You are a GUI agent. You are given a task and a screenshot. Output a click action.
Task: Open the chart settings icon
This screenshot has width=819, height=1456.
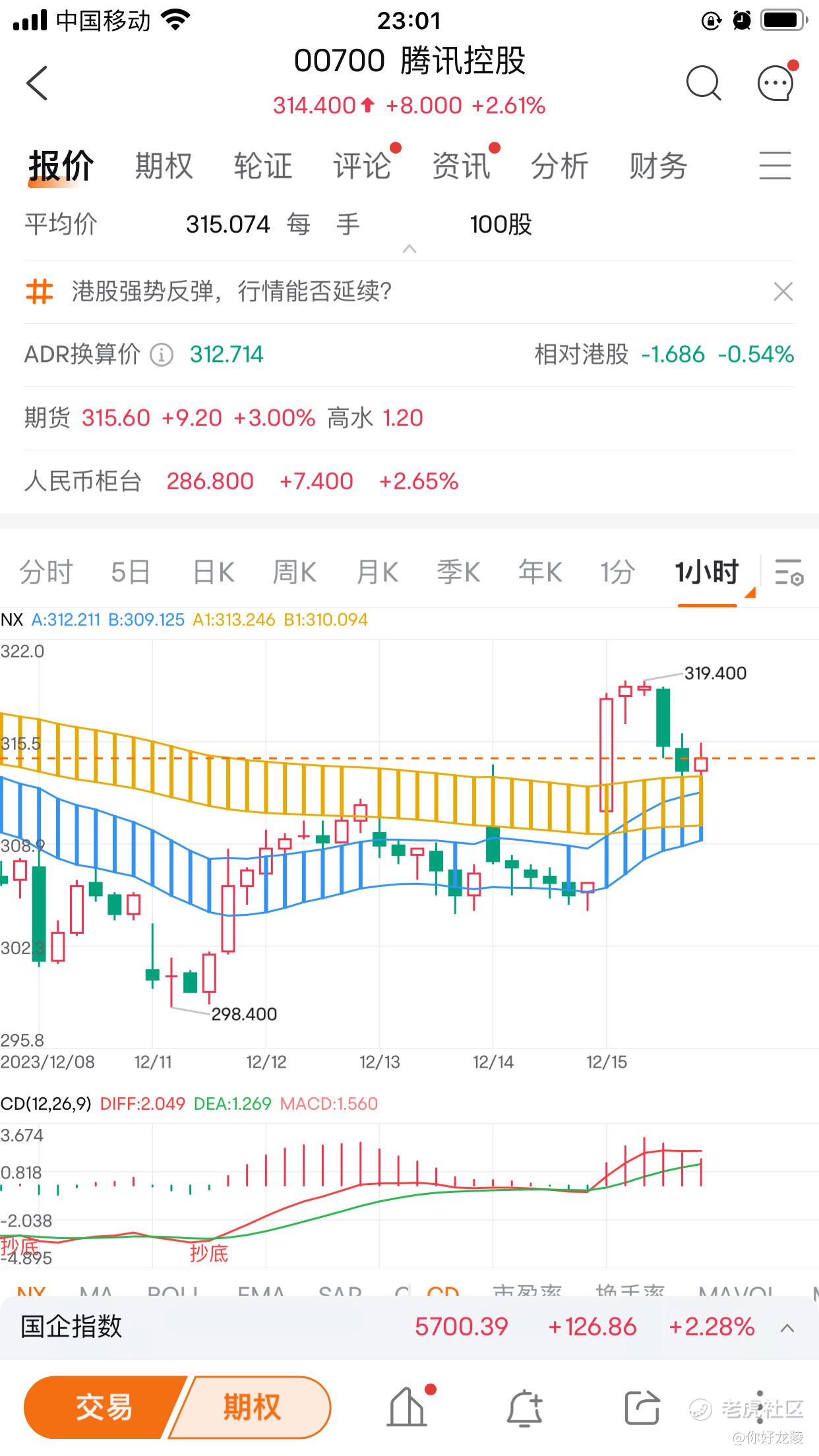pyautogui.click(x=789, y=572)
